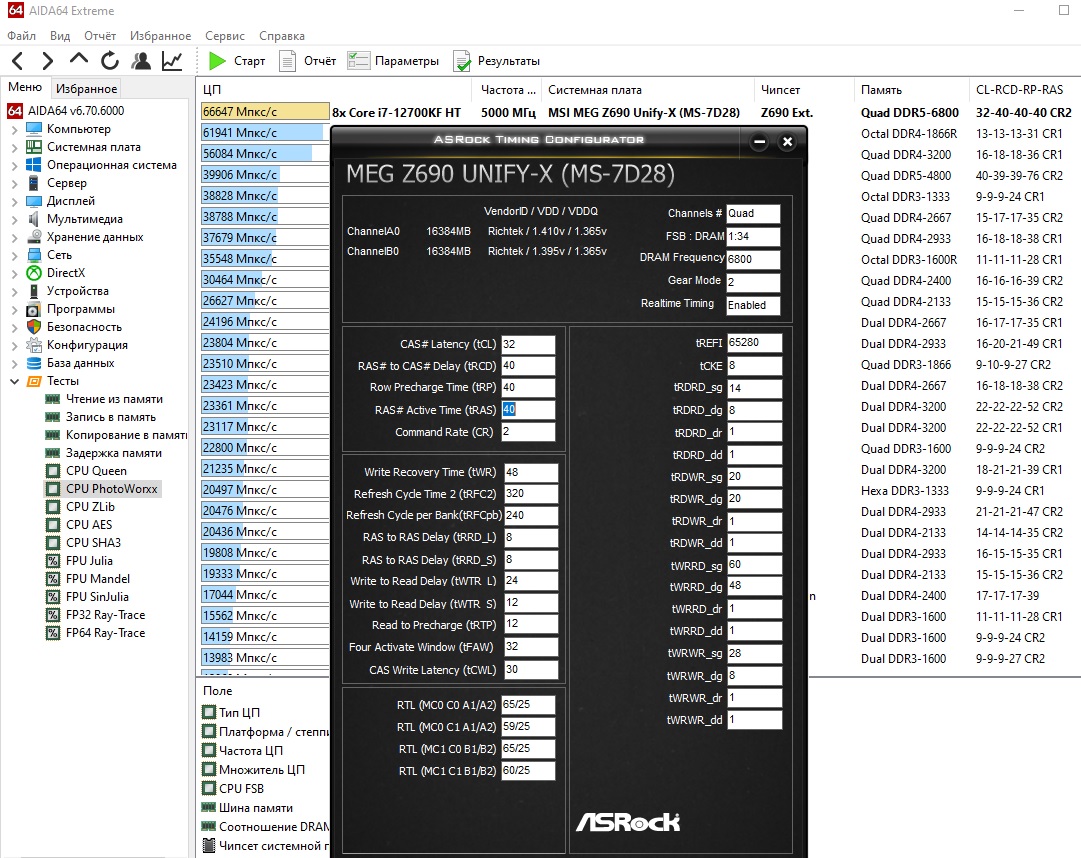Viewport: 1081px width, 858px height.
Task: Close the ASRock Timing Configurator window
Action: [x=787, y=142]
